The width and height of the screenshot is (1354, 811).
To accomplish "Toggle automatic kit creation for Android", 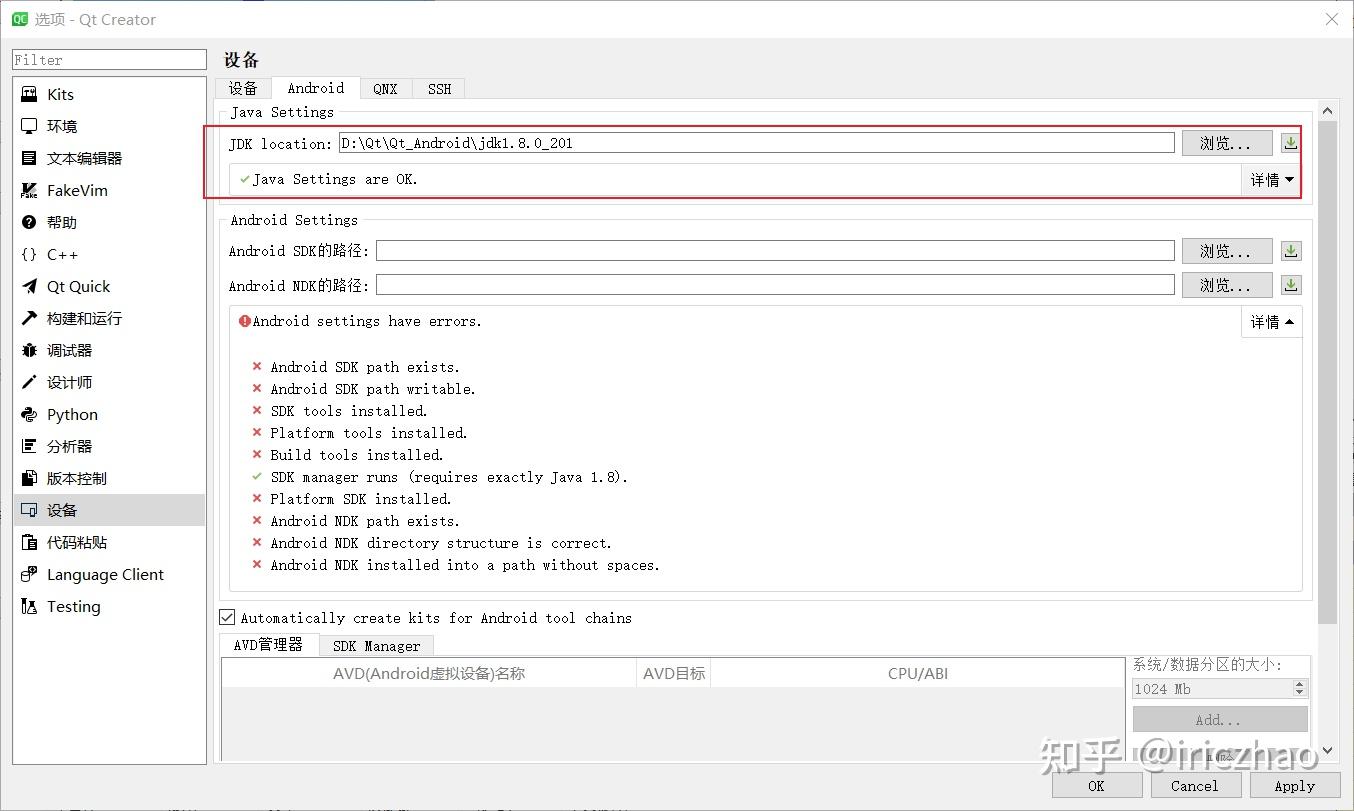I will click(x=227, y=618).
